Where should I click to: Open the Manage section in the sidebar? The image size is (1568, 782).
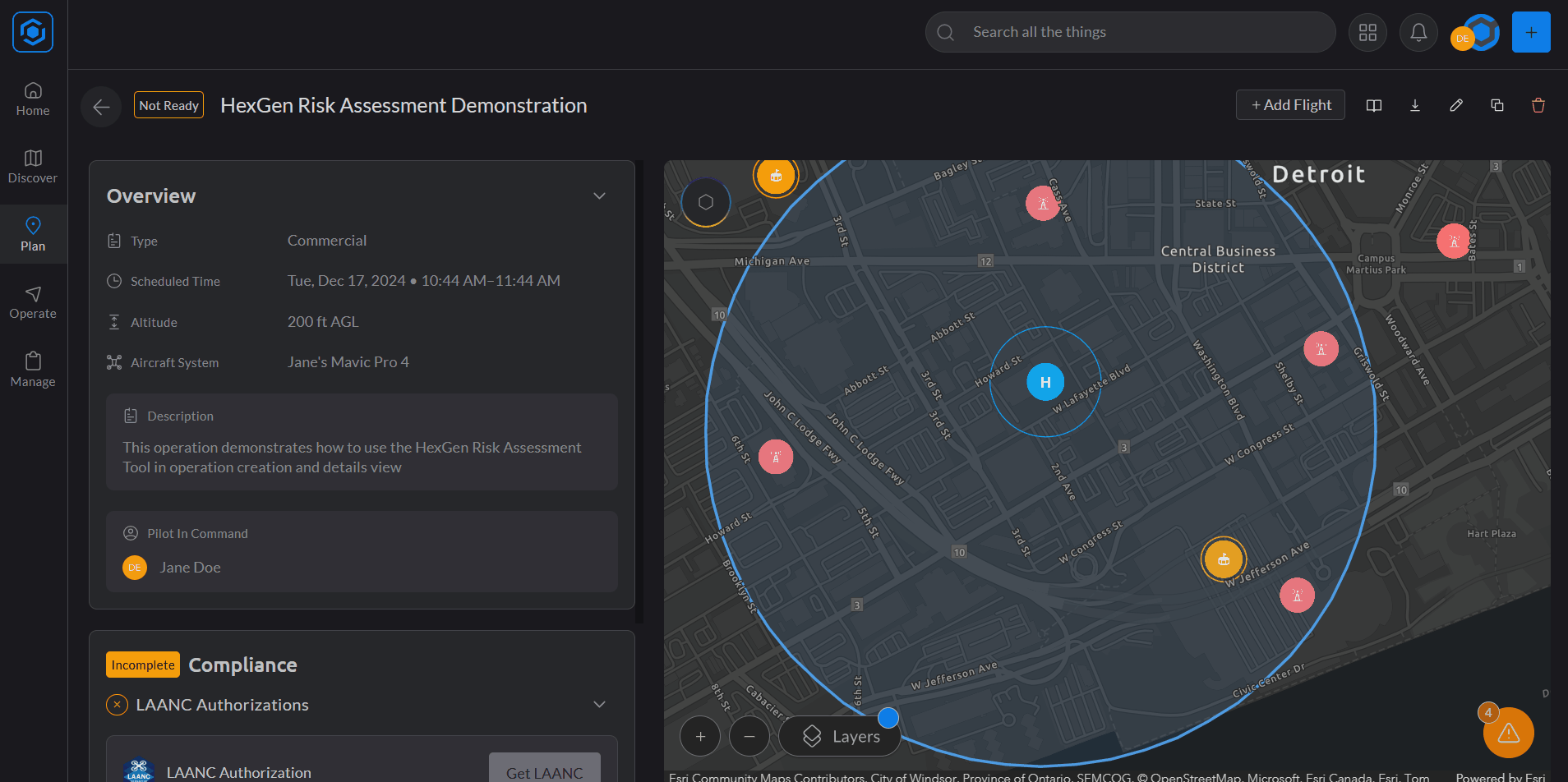click(33, 369)
